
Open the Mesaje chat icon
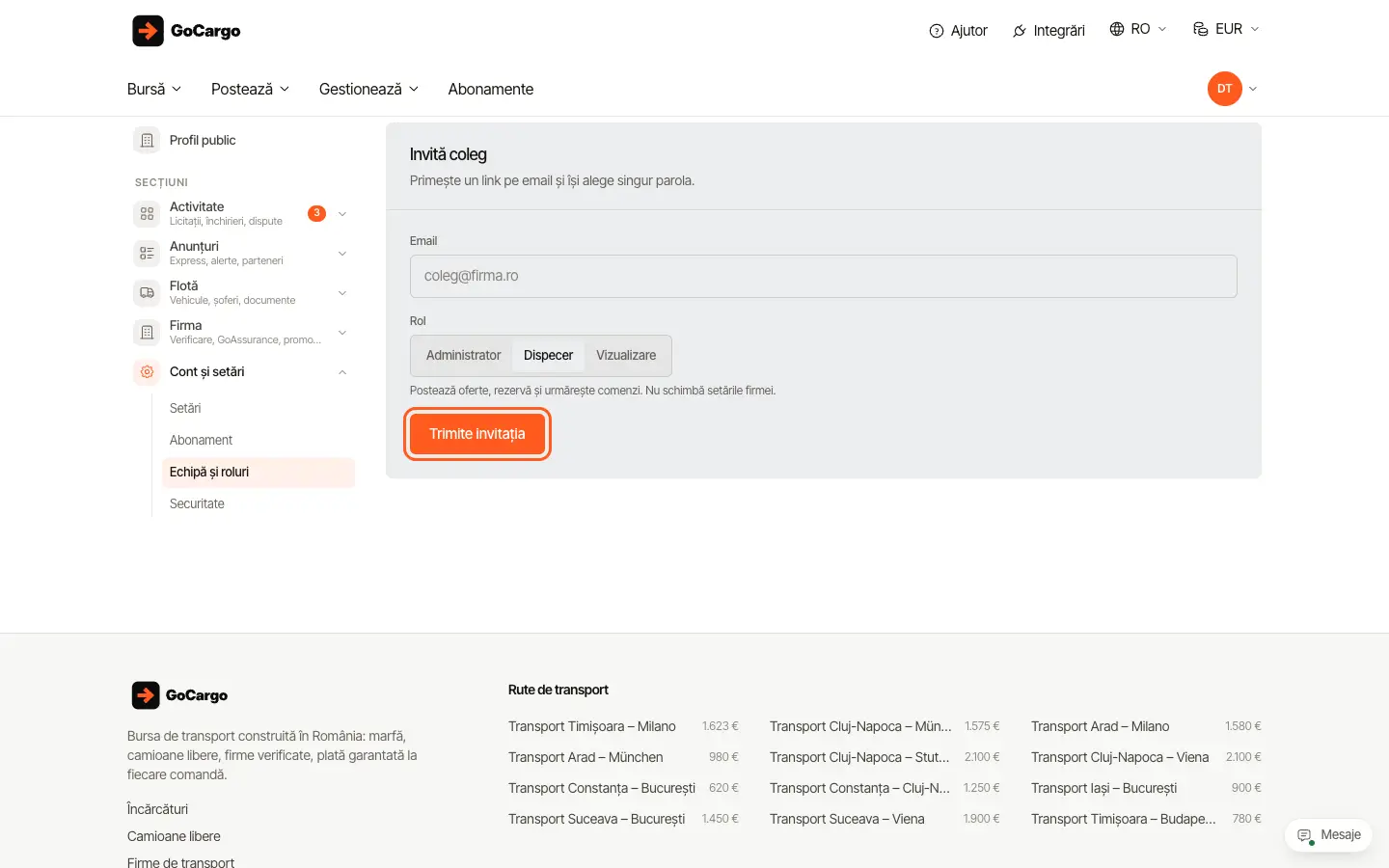point(1305,835)
